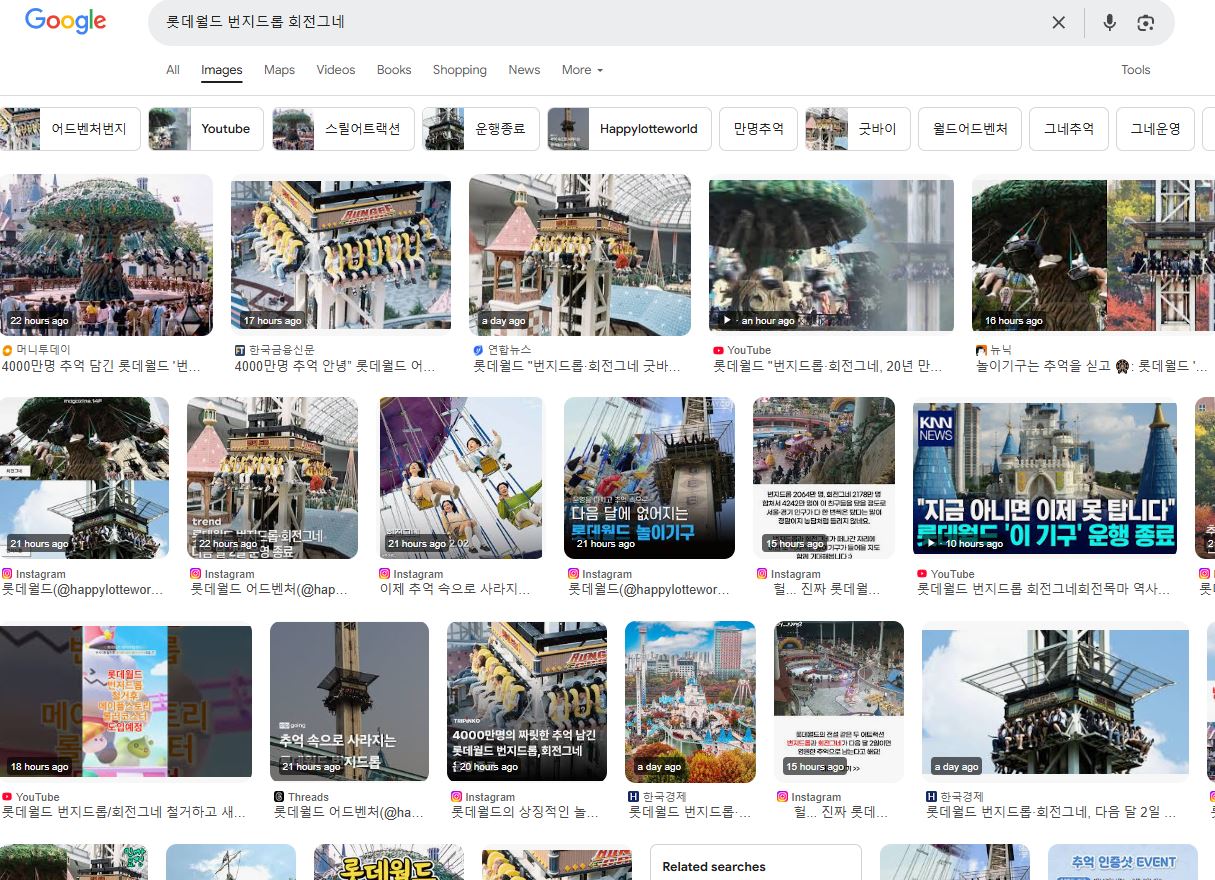Expand the More dropdown menu
The image size is (1215, 880).
pyautogui.click(x=582, y=70)
